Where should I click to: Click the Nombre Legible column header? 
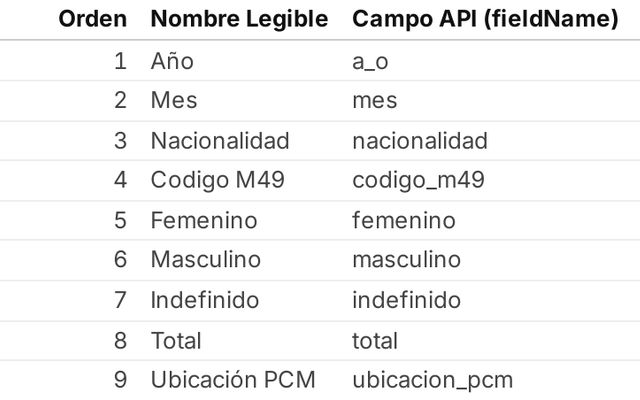coord(238,19)
